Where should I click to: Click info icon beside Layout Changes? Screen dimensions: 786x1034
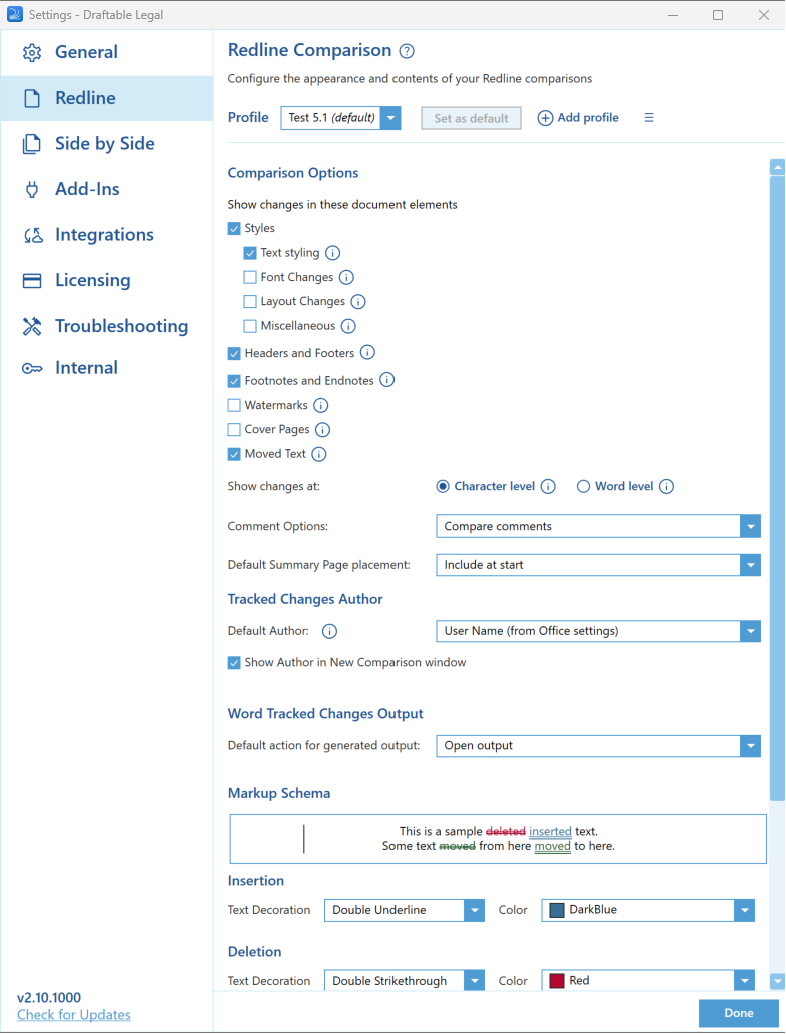pyautogui.click(x=358, y=301)
